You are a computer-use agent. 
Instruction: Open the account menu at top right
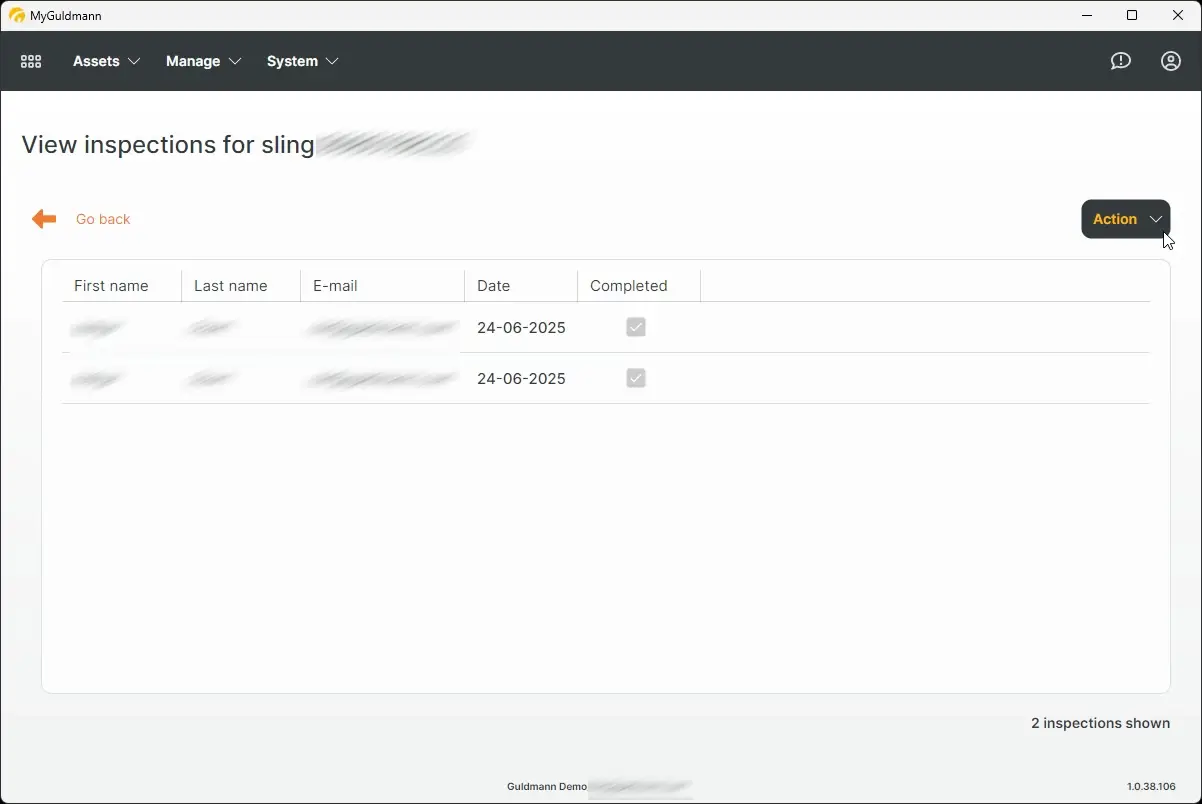coord(1170,61)
